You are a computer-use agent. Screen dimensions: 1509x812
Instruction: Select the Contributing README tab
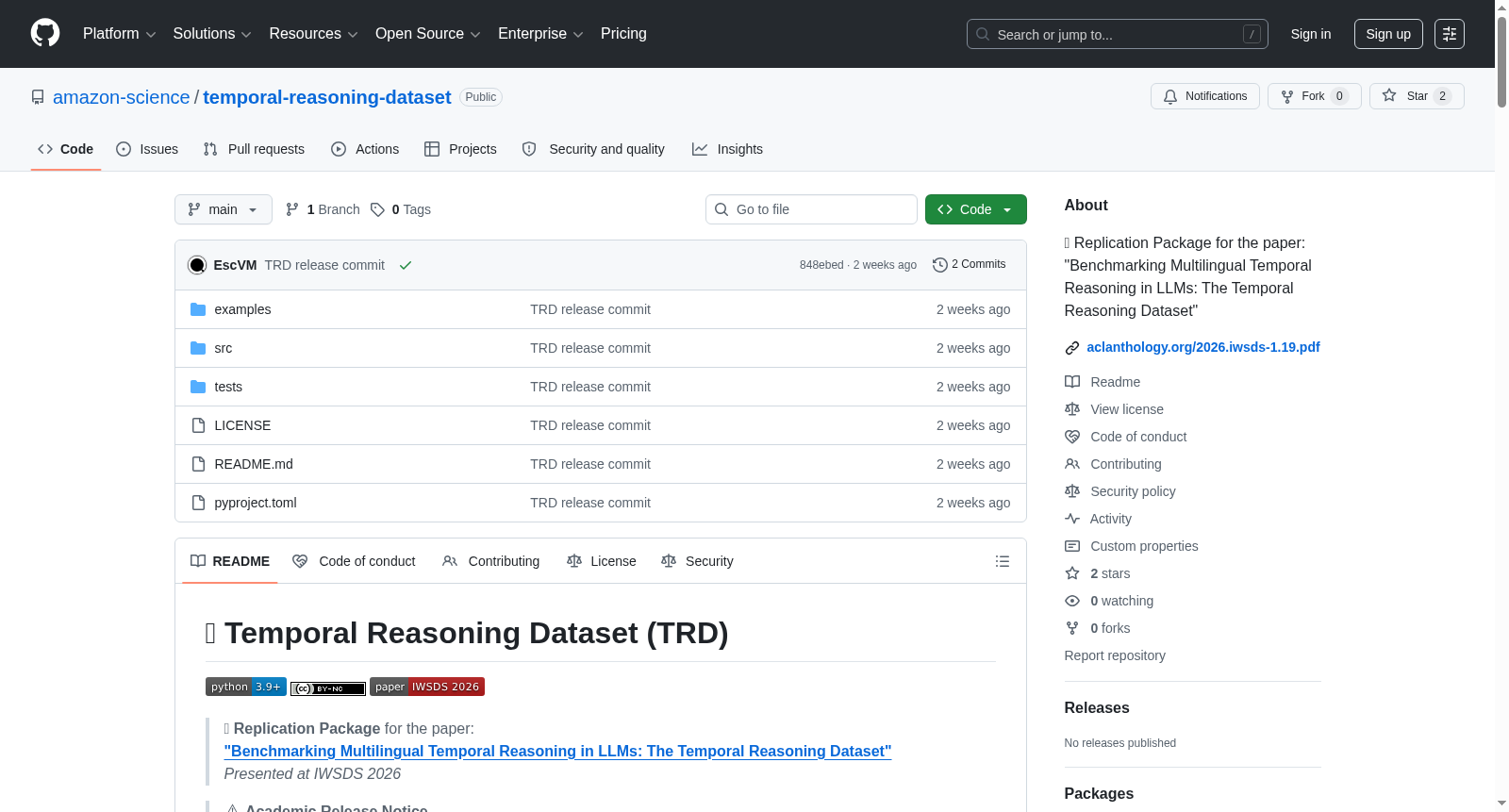click(x=490, y=561)
